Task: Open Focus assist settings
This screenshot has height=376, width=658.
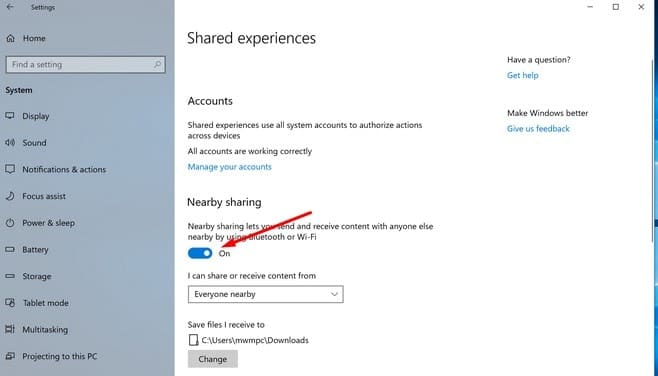Action: 44,196
